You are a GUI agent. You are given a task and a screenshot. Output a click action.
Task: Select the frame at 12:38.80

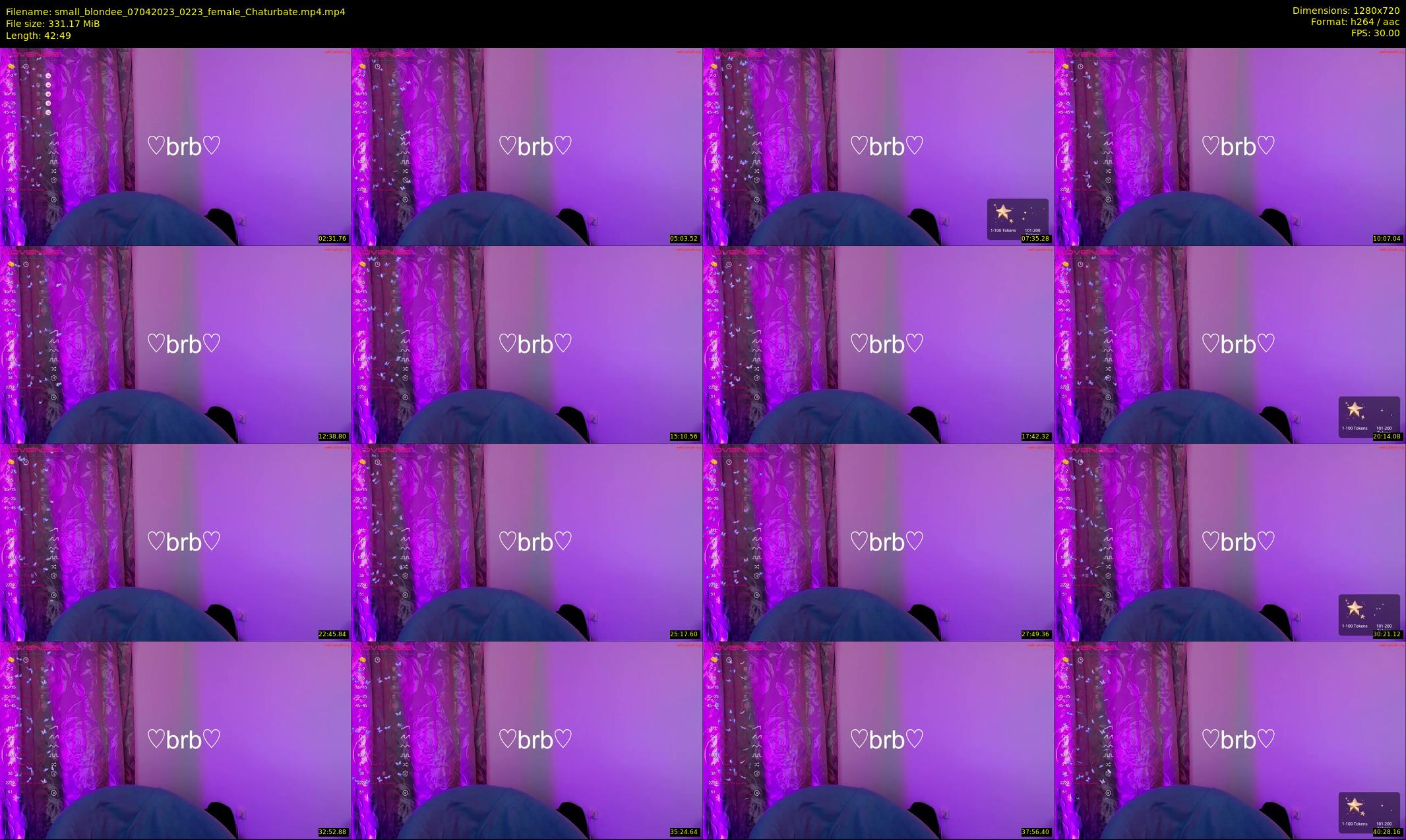(x=175, y=344)
